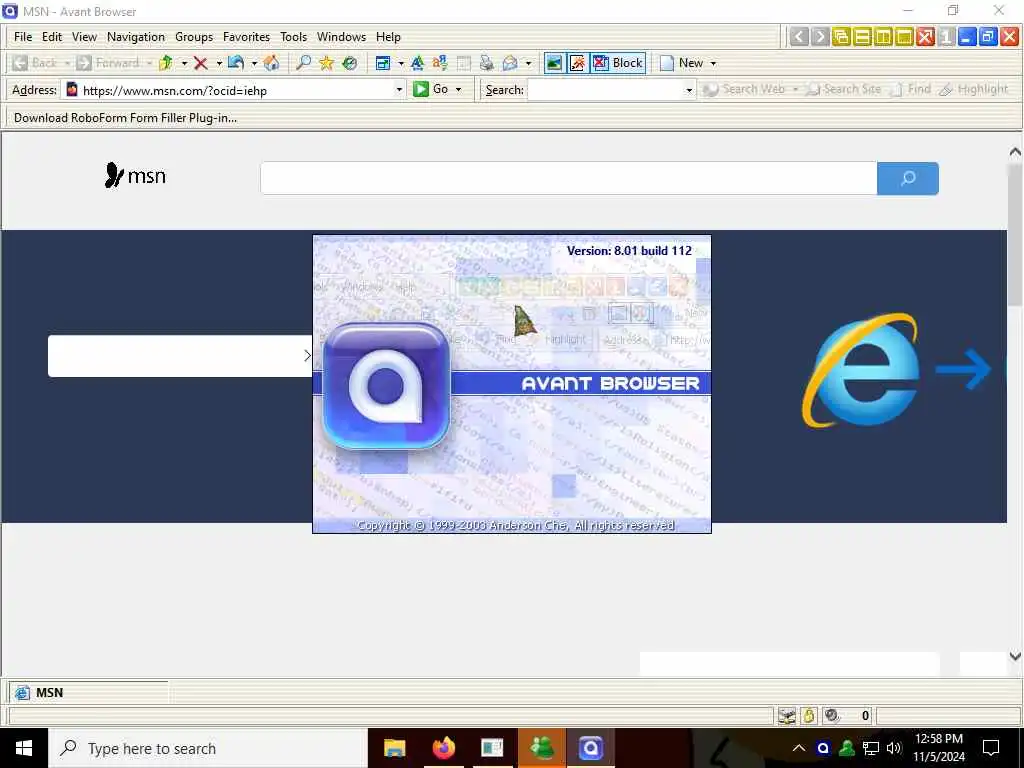The image size is (1024, 768).
Task: Click the text size A icon
Action: click(417, 63)
